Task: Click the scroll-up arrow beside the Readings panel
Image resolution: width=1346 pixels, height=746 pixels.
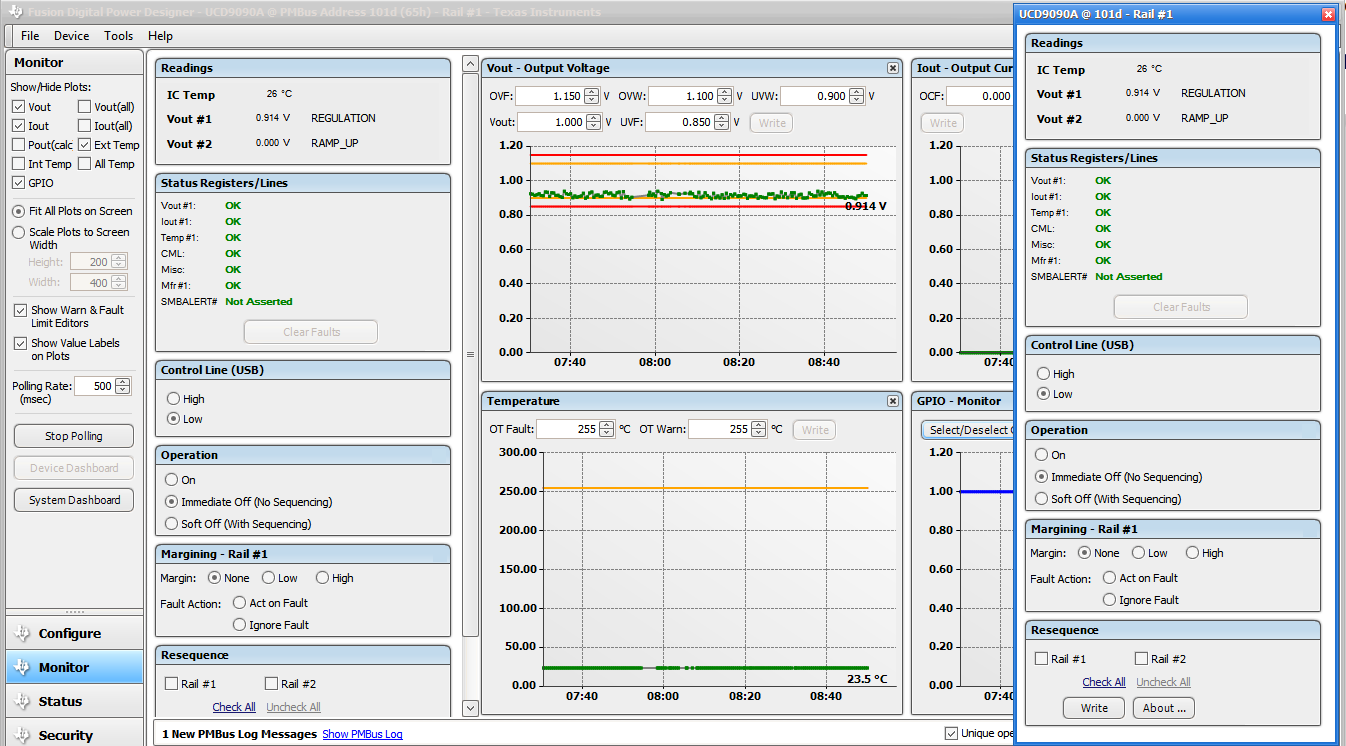Action: pyautogui.click(x=470, y=65)
